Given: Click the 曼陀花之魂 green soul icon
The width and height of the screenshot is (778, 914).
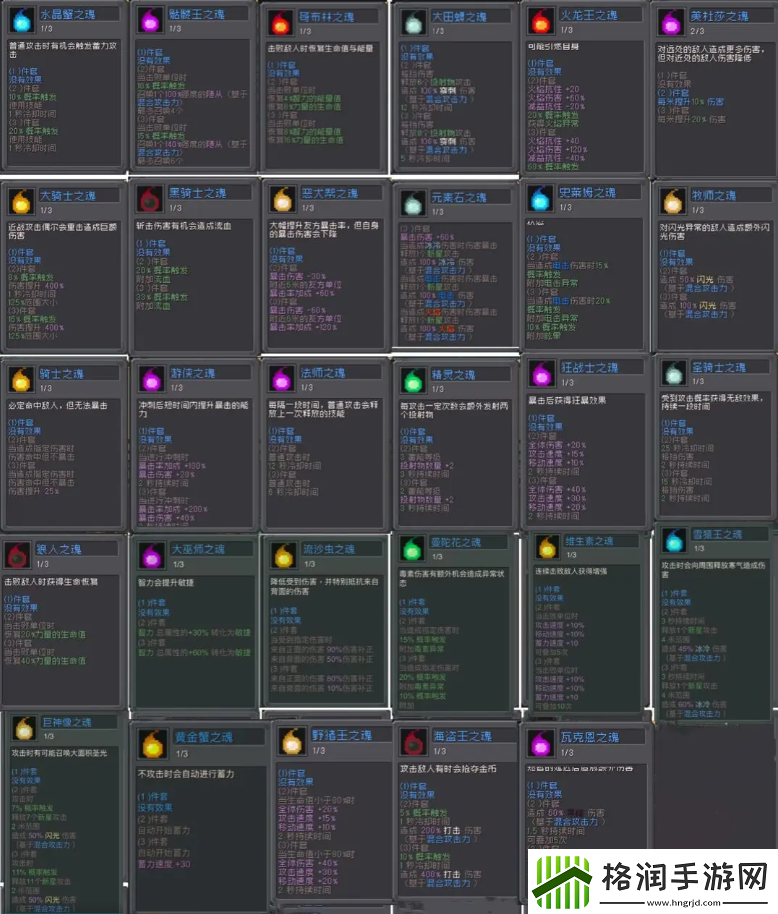Looking at the screenshot, I should point(411,548).
